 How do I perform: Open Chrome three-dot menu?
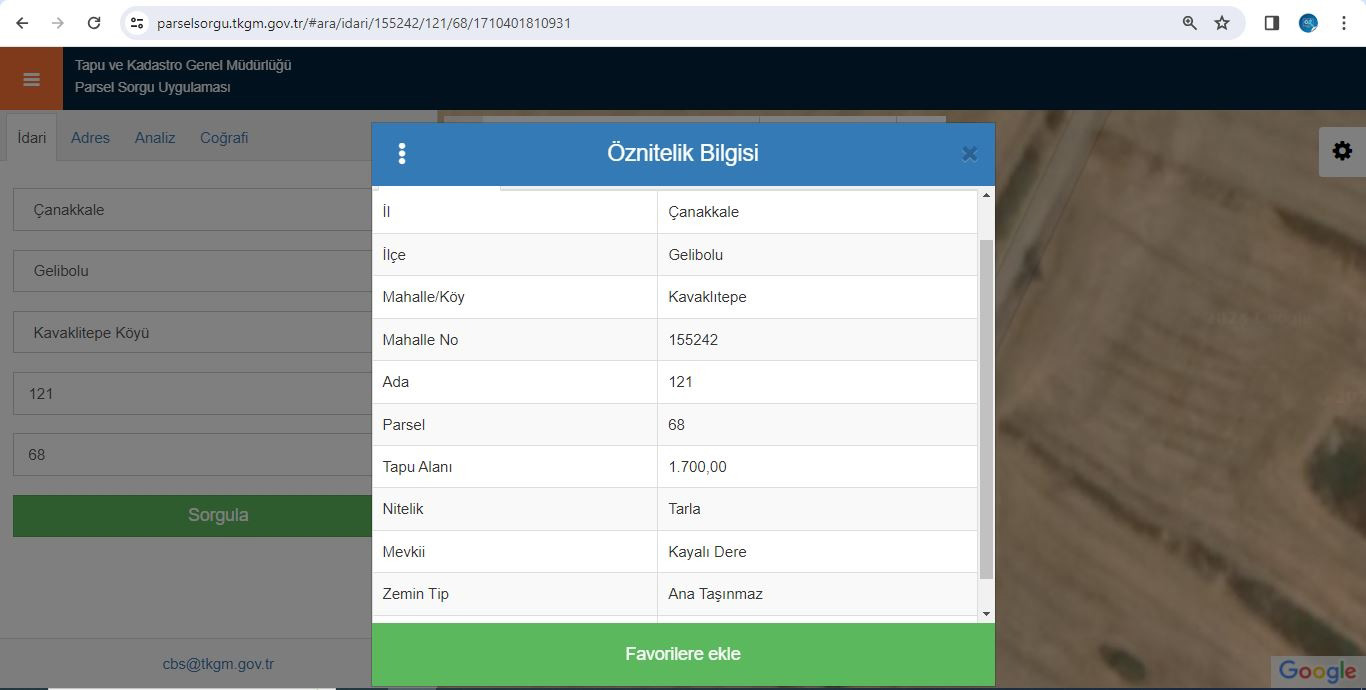(1344, 23)
